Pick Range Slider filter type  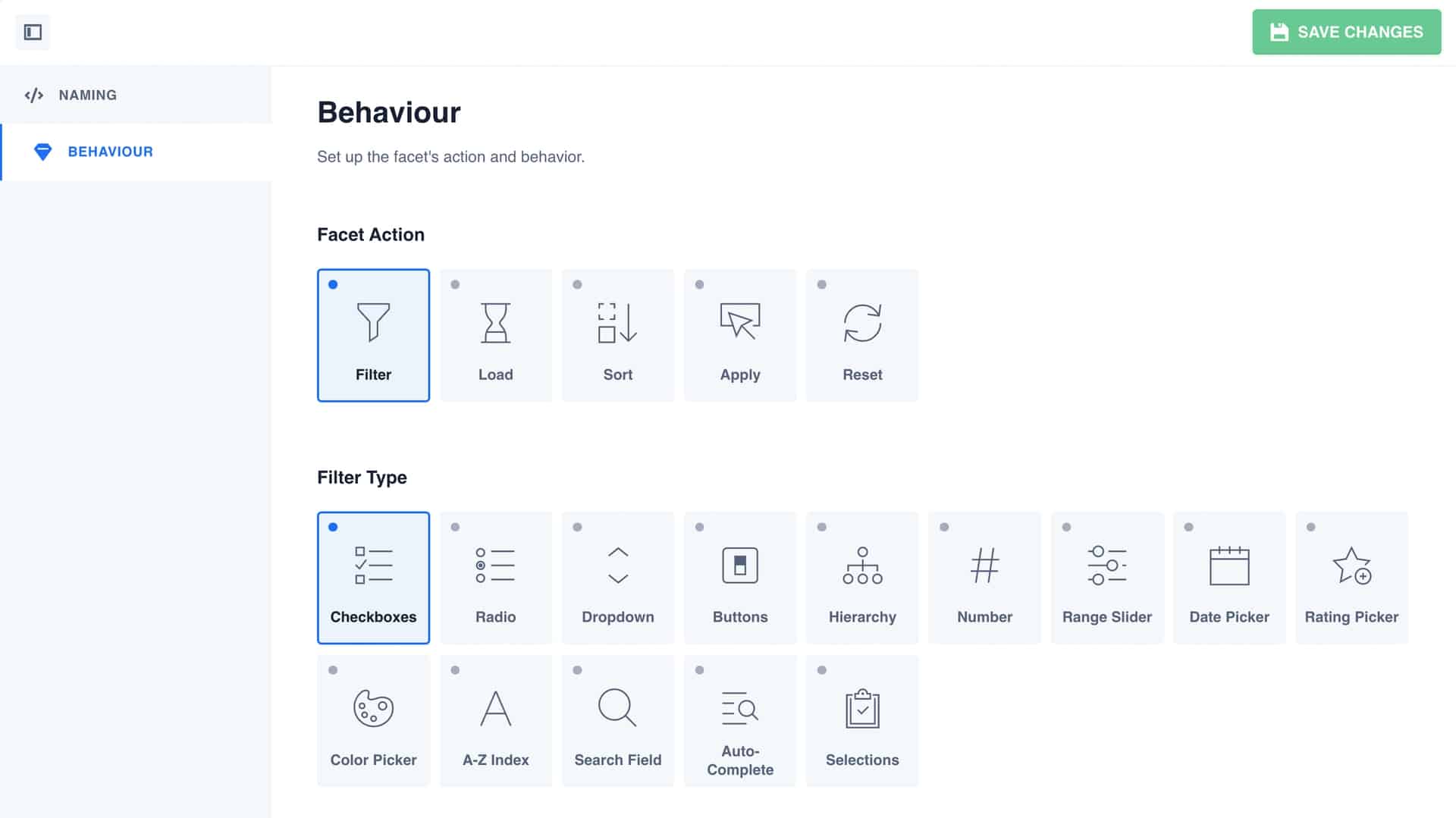1107,578
